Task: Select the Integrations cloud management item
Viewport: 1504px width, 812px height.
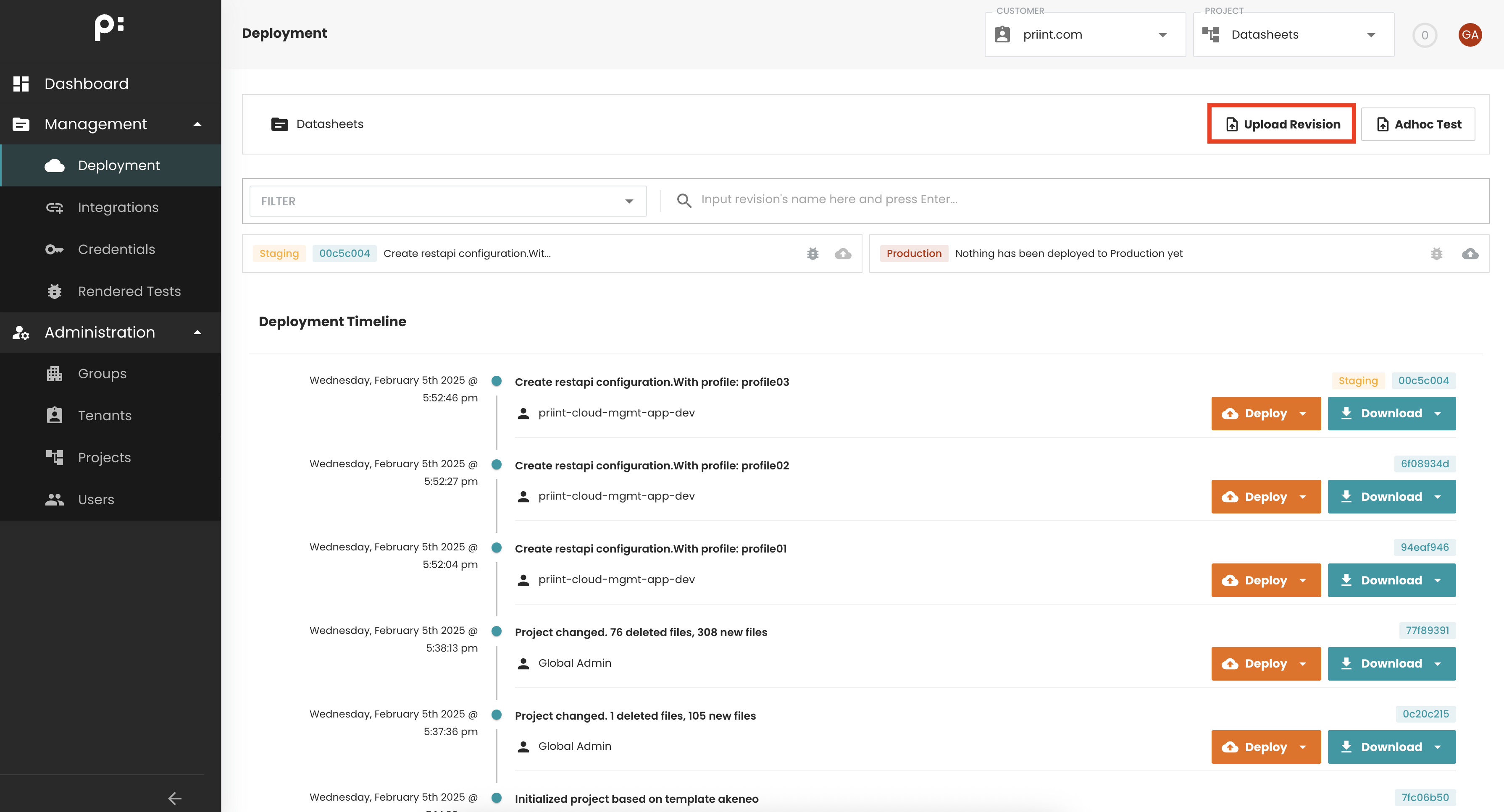Action: pyautogui.click(x=118, y=207)
